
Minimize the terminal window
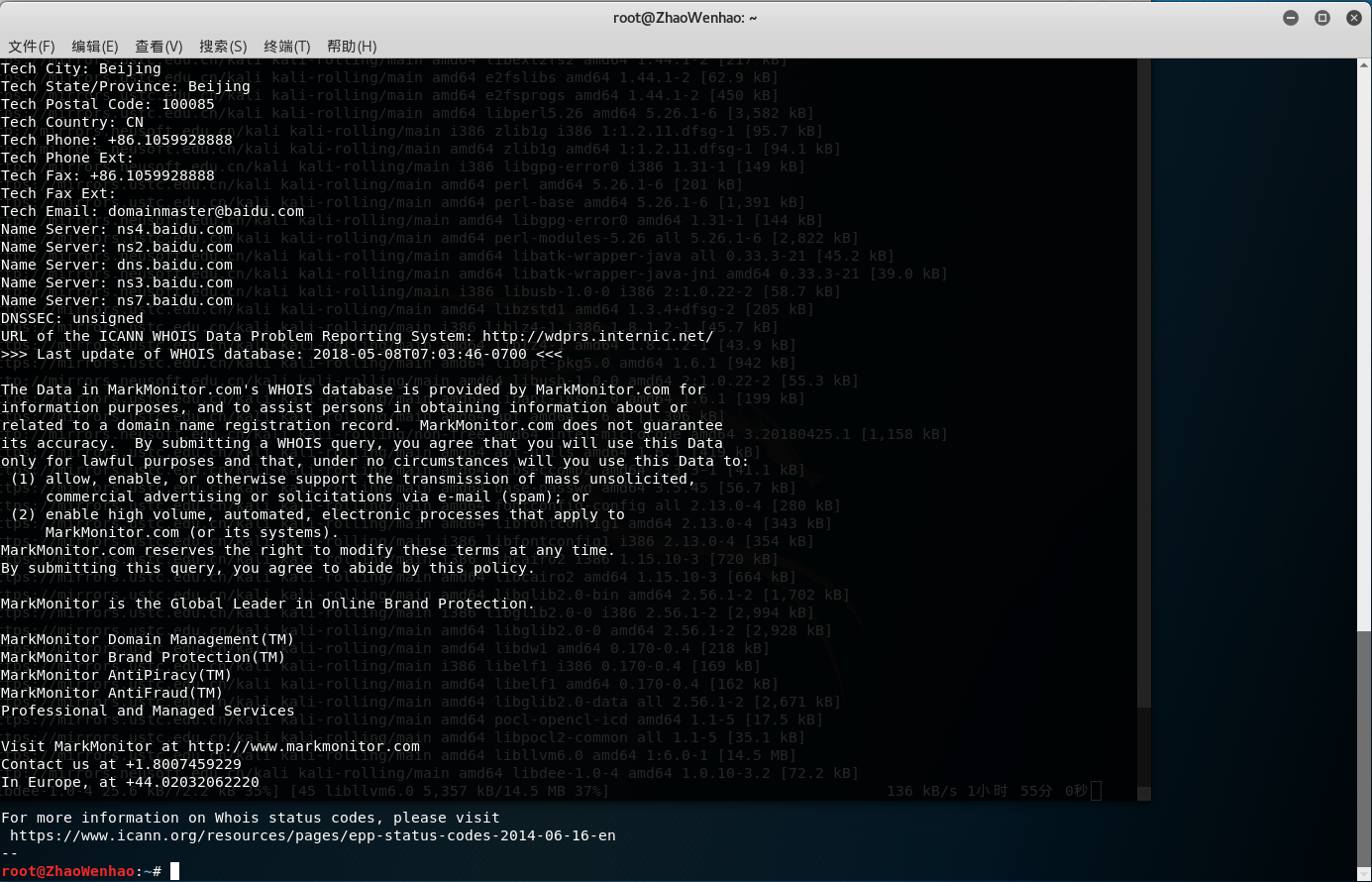click(x=1291, y=18)
